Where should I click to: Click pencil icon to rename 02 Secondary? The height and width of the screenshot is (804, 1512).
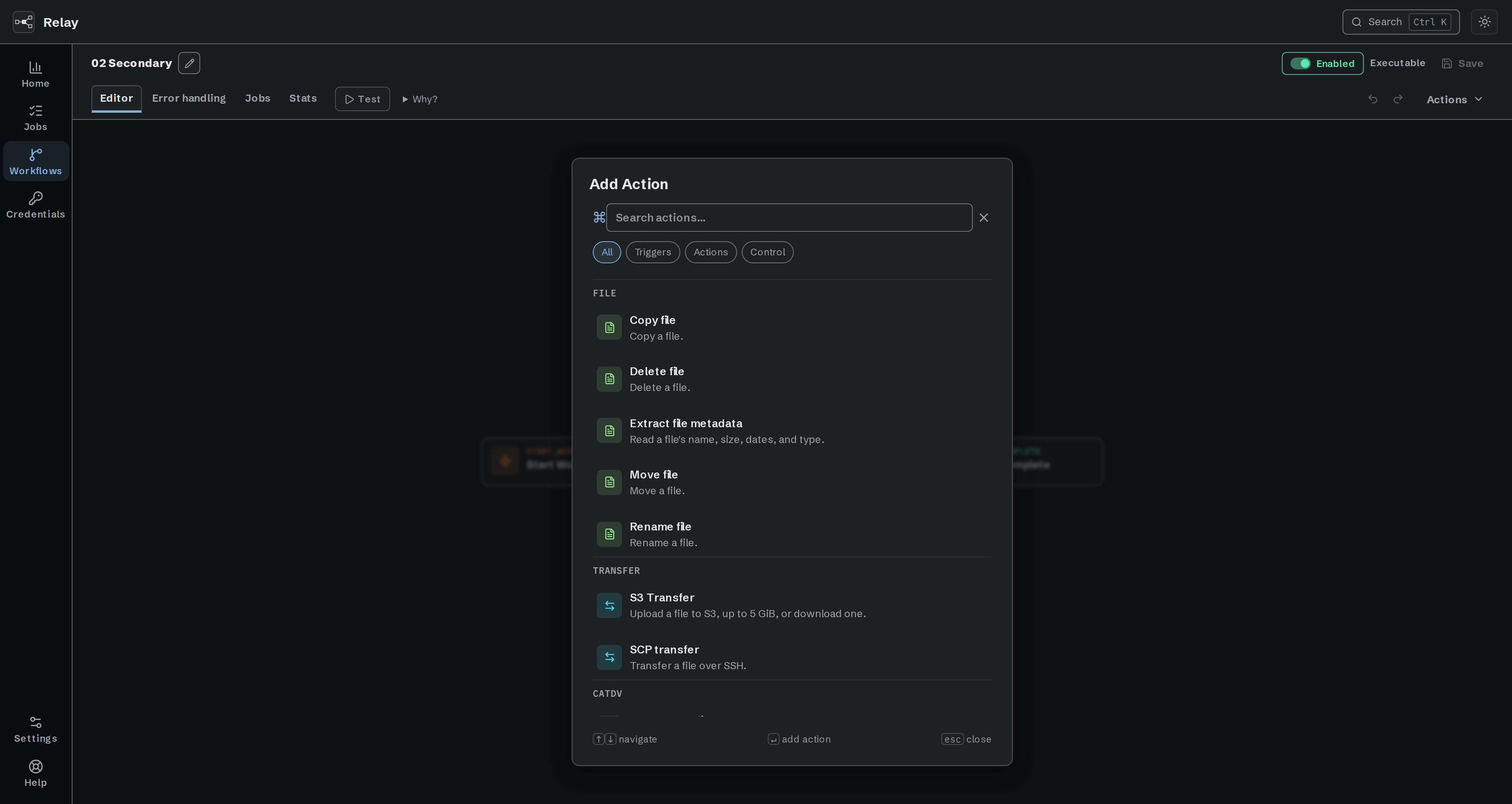tap(189, 63)
